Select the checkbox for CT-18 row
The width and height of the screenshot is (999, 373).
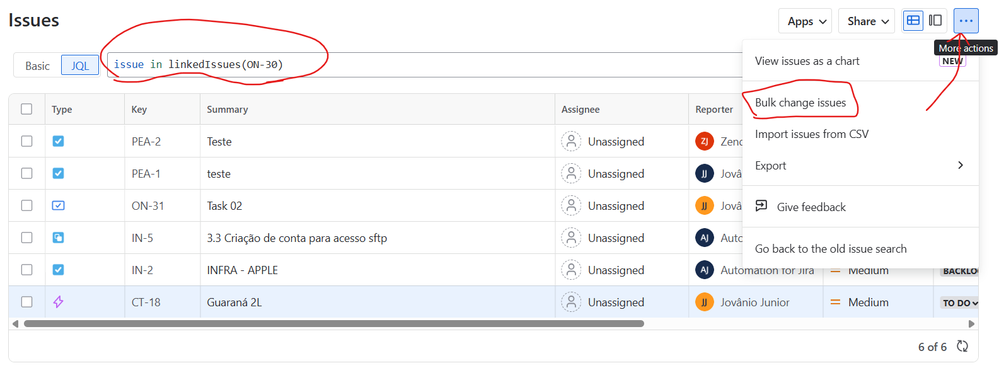click(27, 302)
